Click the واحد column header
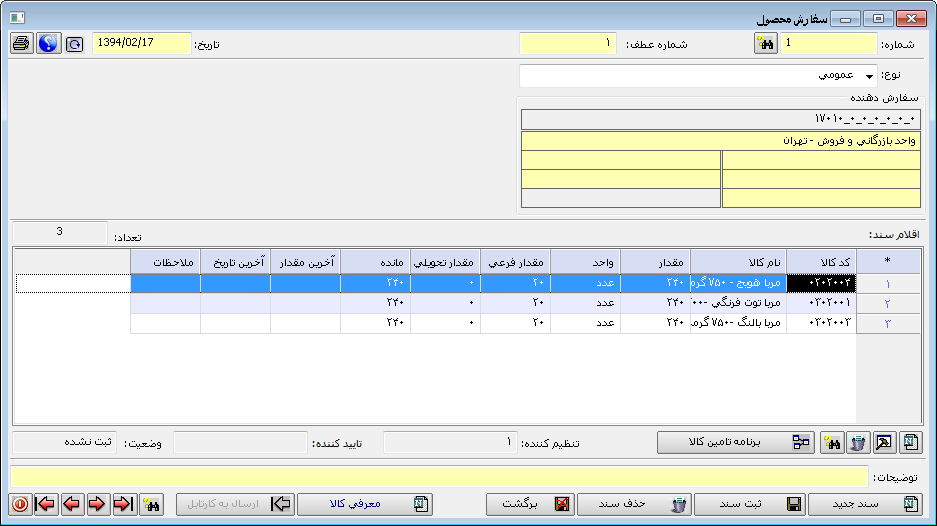The width and height of the screenshot is (937, 526). 585,262
